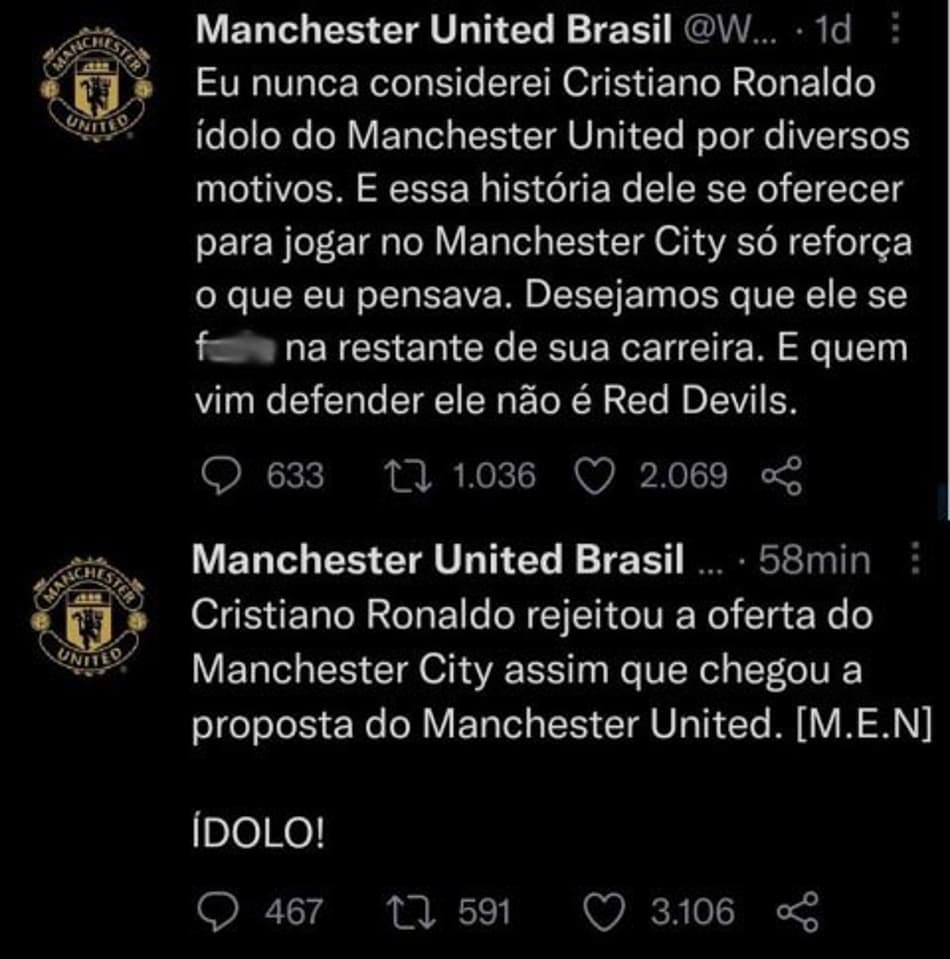Viewport: 950px width, 959px height.
Task: Reply to the ÍDOLO! tweet with 467 comments
Action: (x=218, y=913)
